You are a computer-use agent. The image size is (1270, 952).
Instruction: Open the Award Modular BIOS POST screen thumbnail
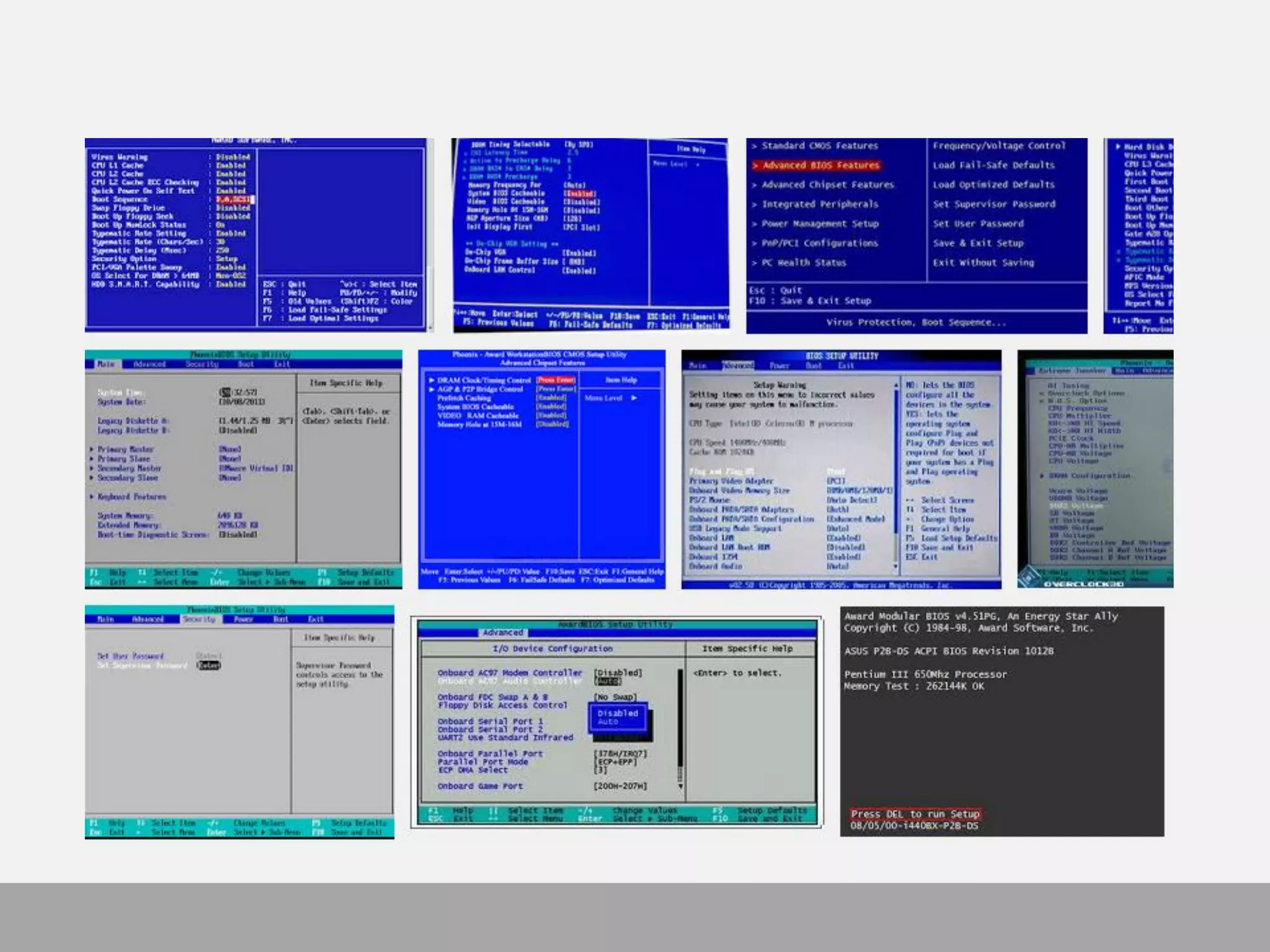[1001, 721]
